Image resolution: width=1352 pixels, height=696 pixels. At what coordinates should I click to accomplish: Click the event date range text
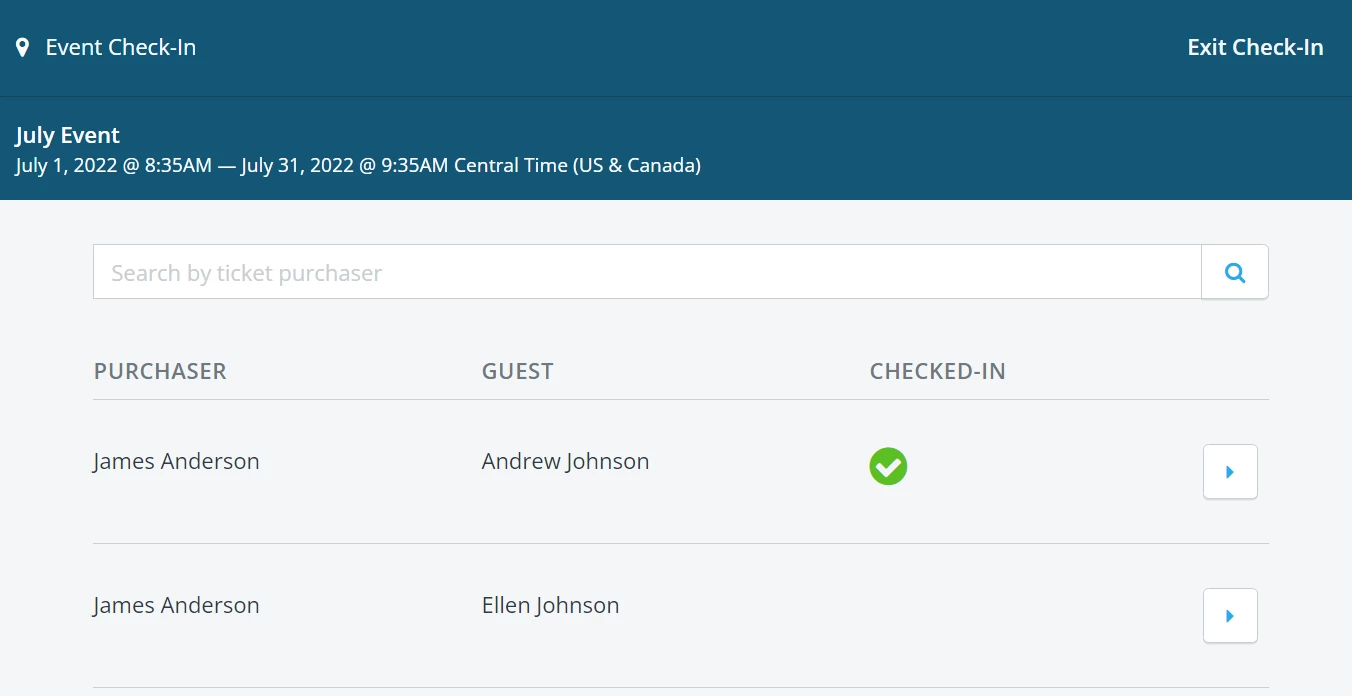click(357, 165)
